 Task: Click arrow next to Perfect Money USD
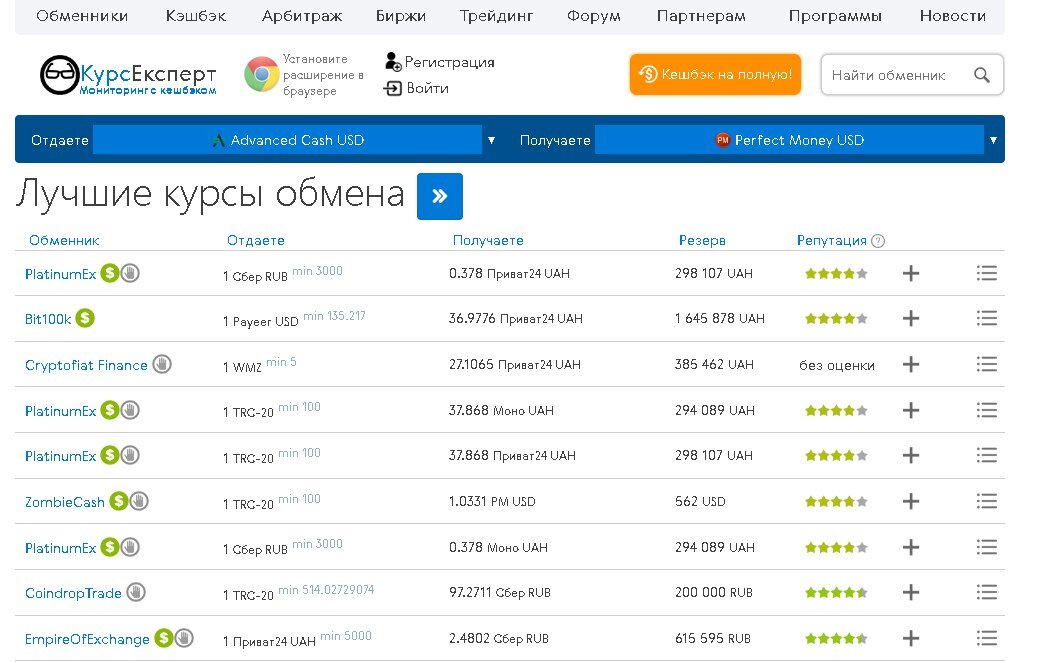[x=993, y=140]
